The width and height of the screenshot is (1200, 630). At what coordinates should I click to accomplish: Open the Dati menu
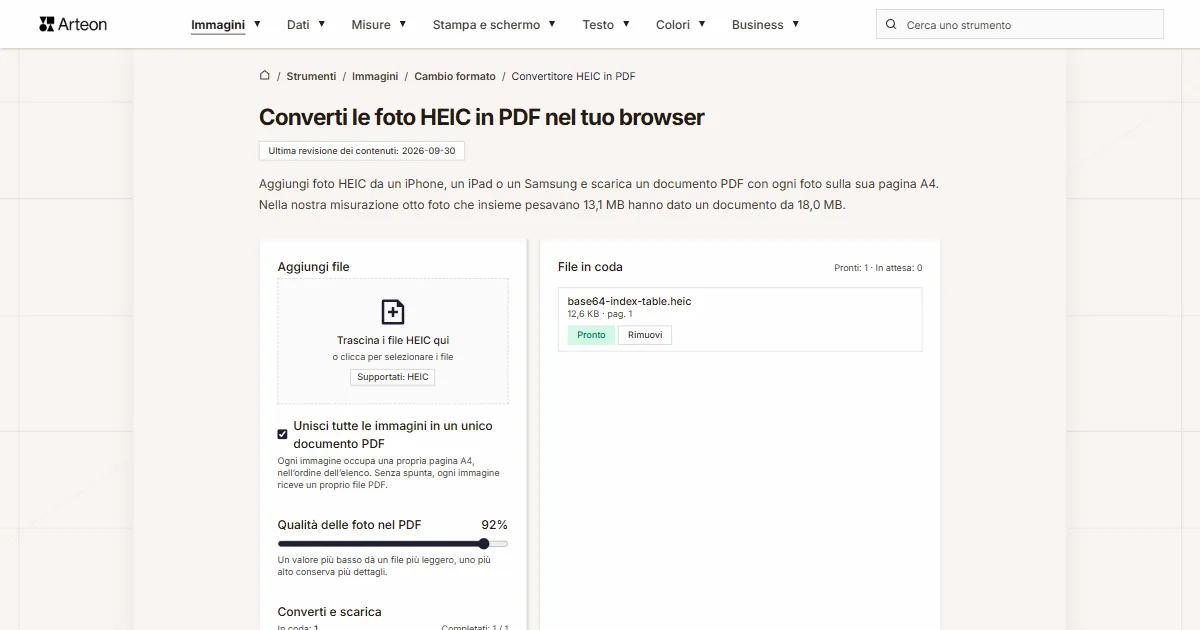click(298, 25)
